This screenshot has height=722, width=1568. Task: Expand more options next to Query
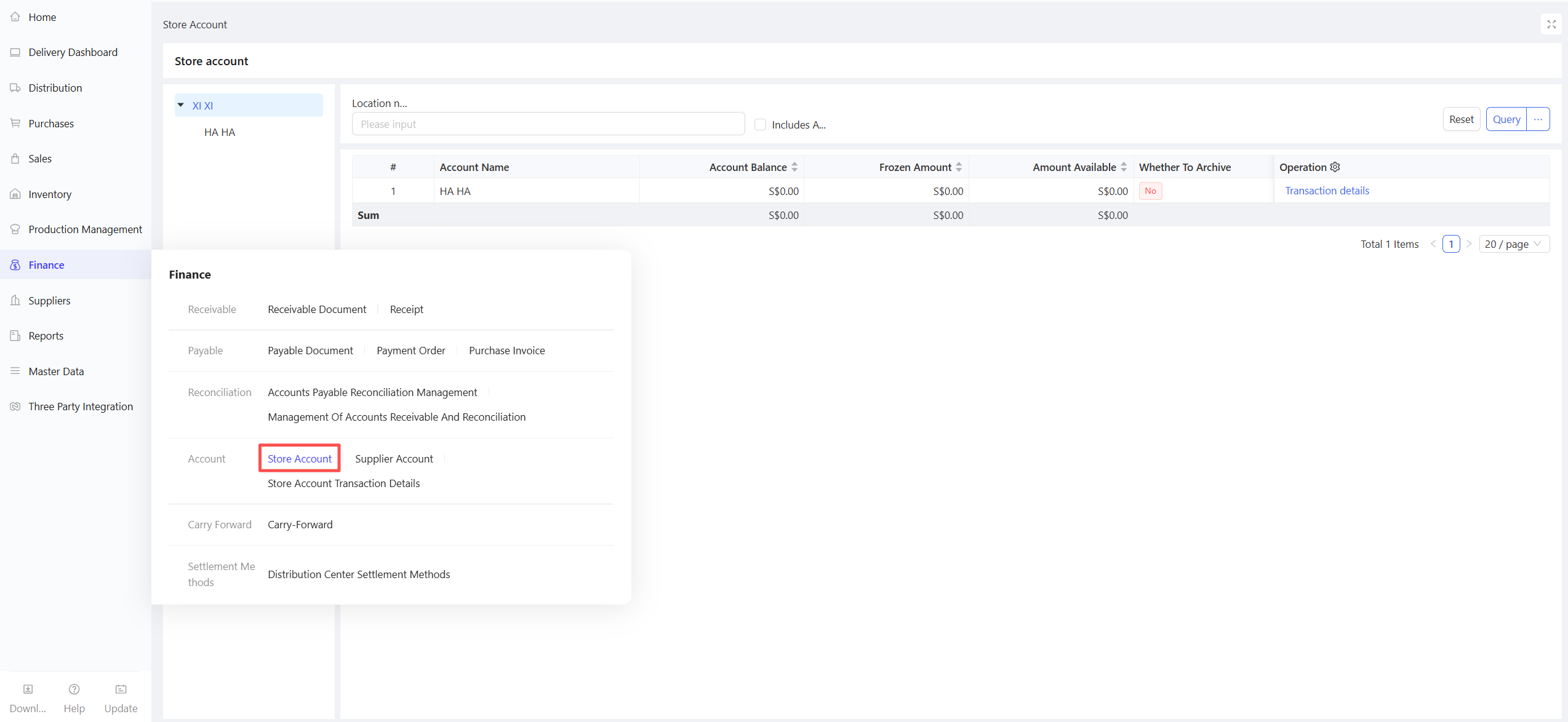click(x=1538, y=119)
